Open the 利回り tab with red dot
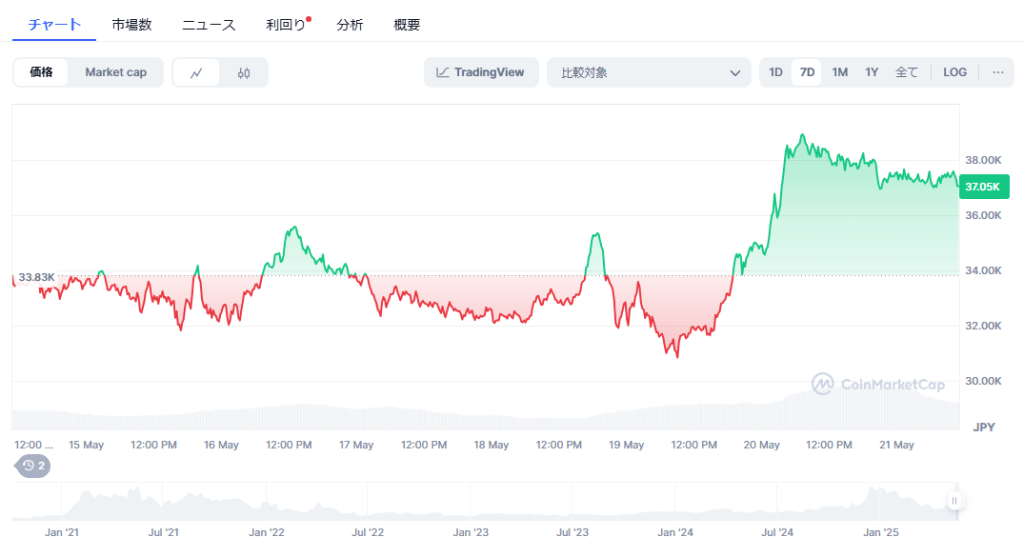1024x557 pixels. click(x=287, y=25)
